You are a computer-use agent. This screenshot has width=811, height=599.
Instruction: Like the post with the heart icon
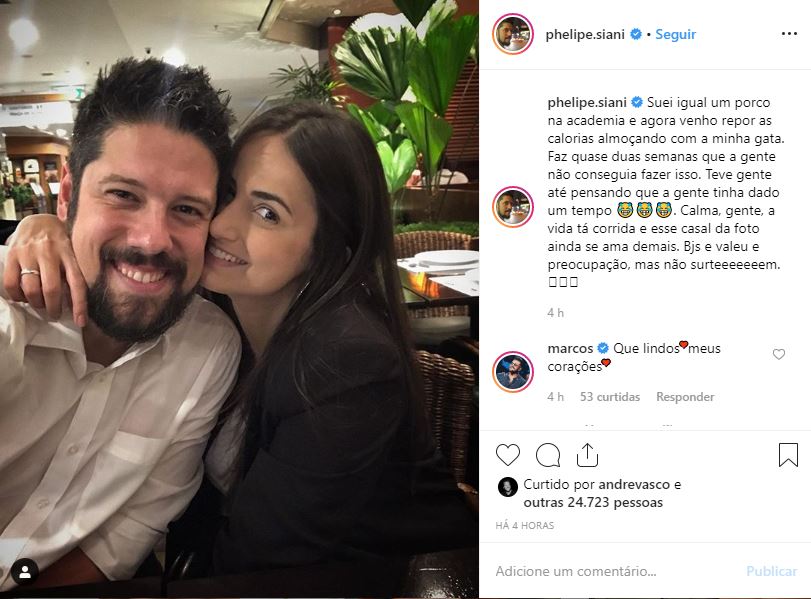(507, 455)
